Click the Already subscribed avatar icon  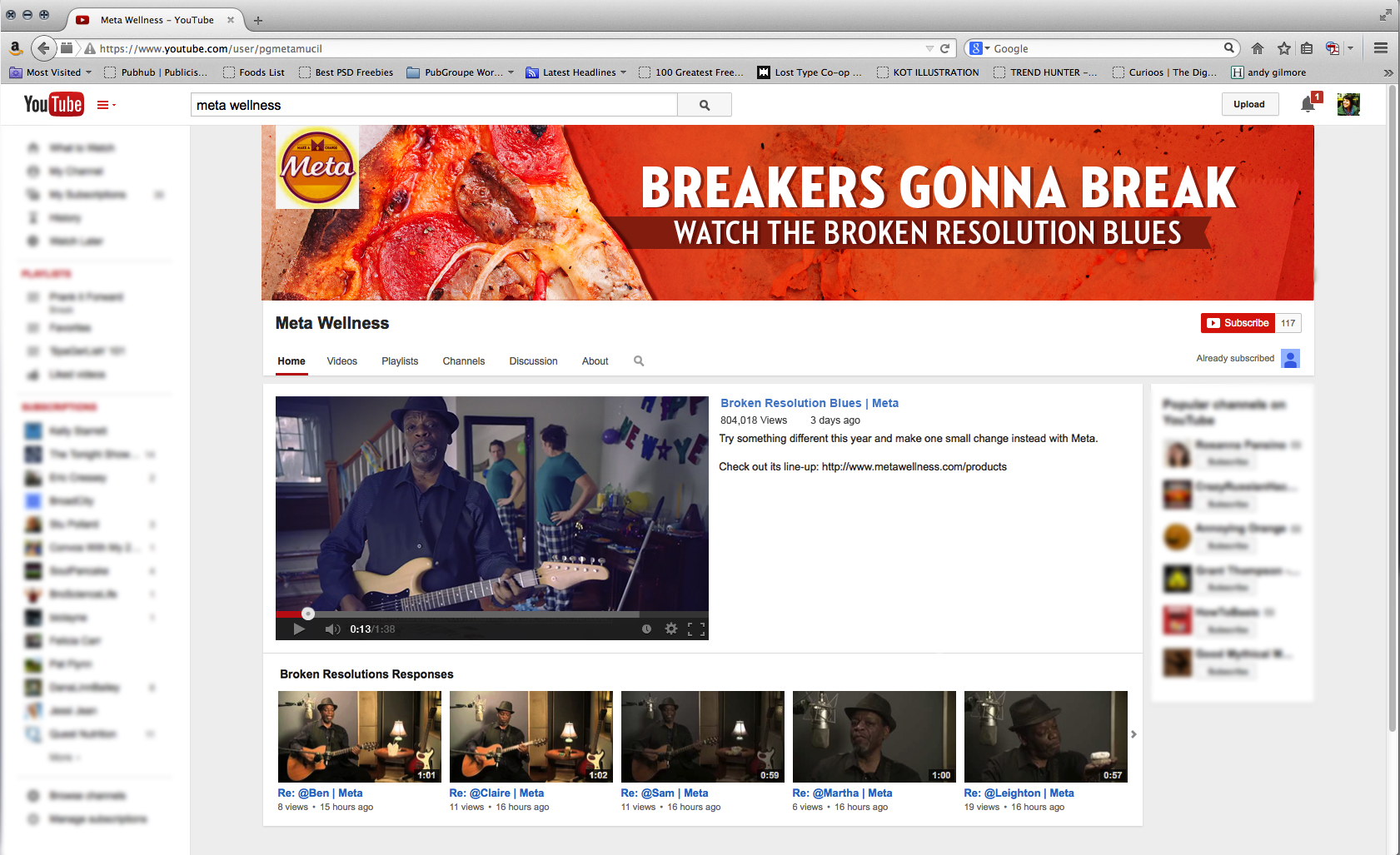1291,359
